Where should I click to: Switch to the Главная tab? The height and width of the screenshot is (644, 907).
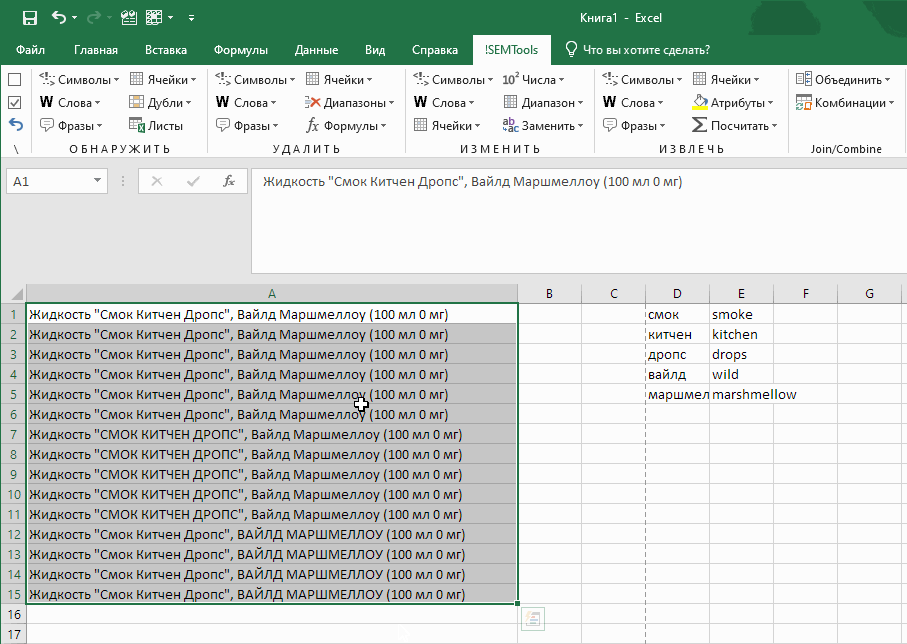(95, 50)
